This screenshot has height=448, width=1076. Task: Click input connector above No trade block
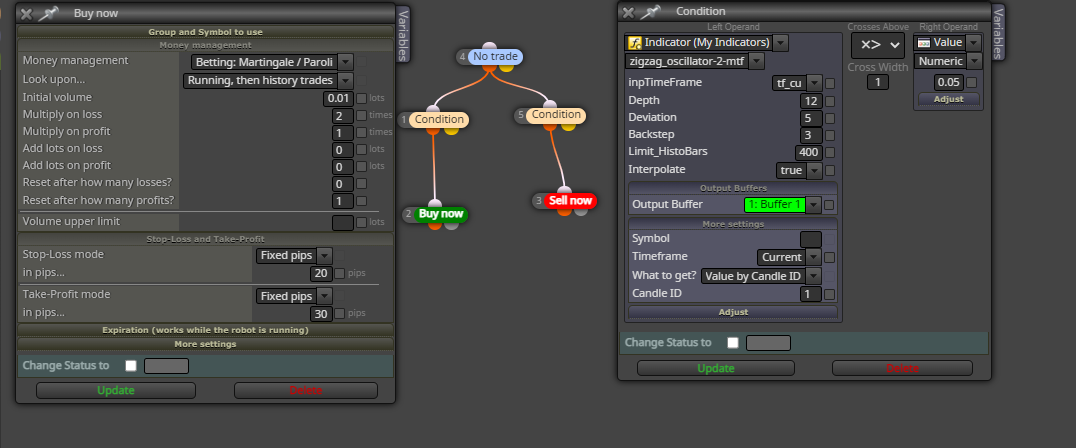489,47
